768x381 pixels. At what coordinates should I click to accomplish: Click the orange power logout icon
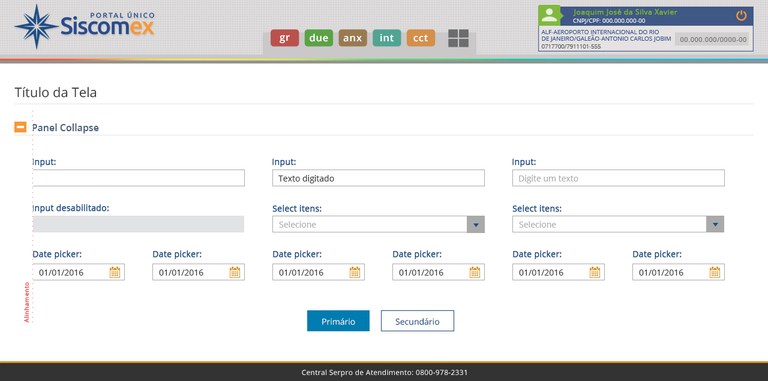click(741, 15)
